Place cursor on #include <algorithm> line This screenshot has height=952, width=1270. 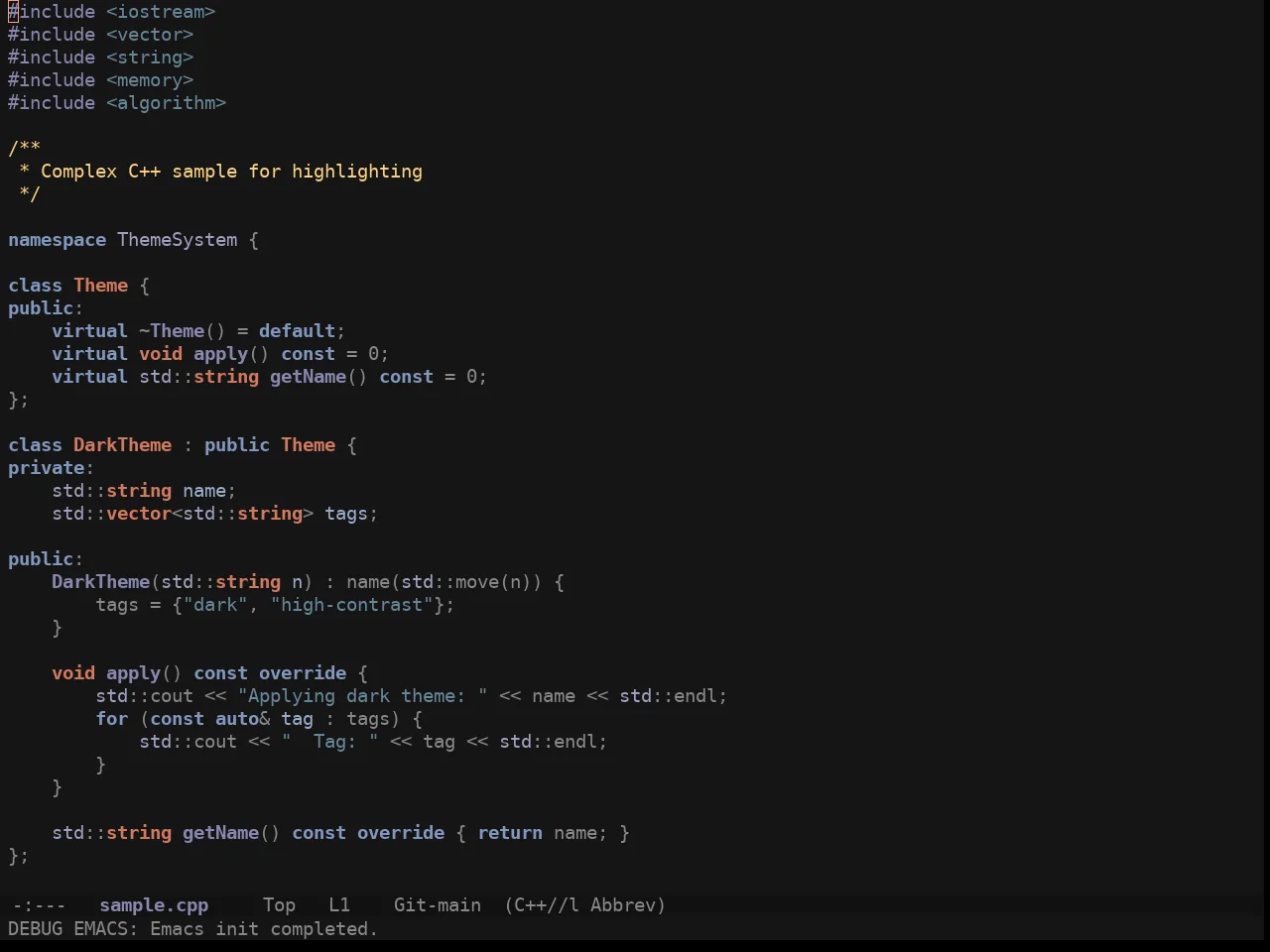pyautogui.click(x=117, y=103)
